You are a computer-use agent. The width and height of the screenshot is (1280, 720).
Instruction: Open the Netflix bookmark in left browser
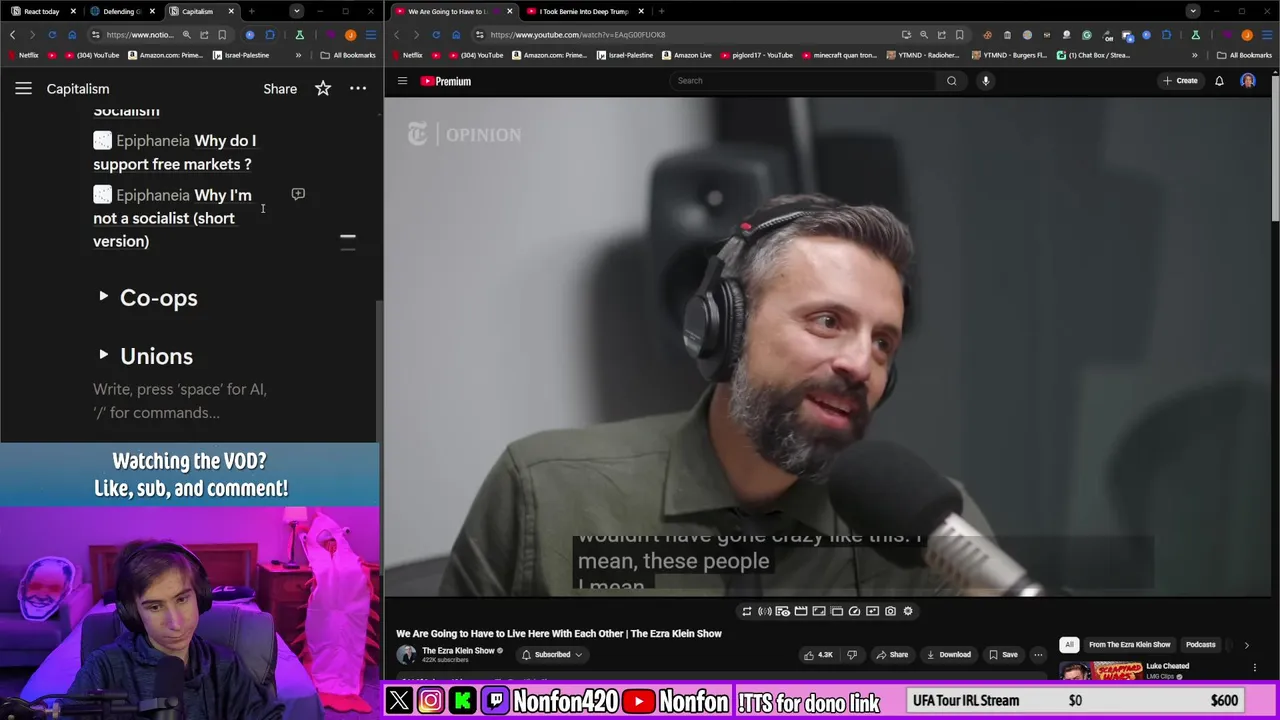point(23,55)
